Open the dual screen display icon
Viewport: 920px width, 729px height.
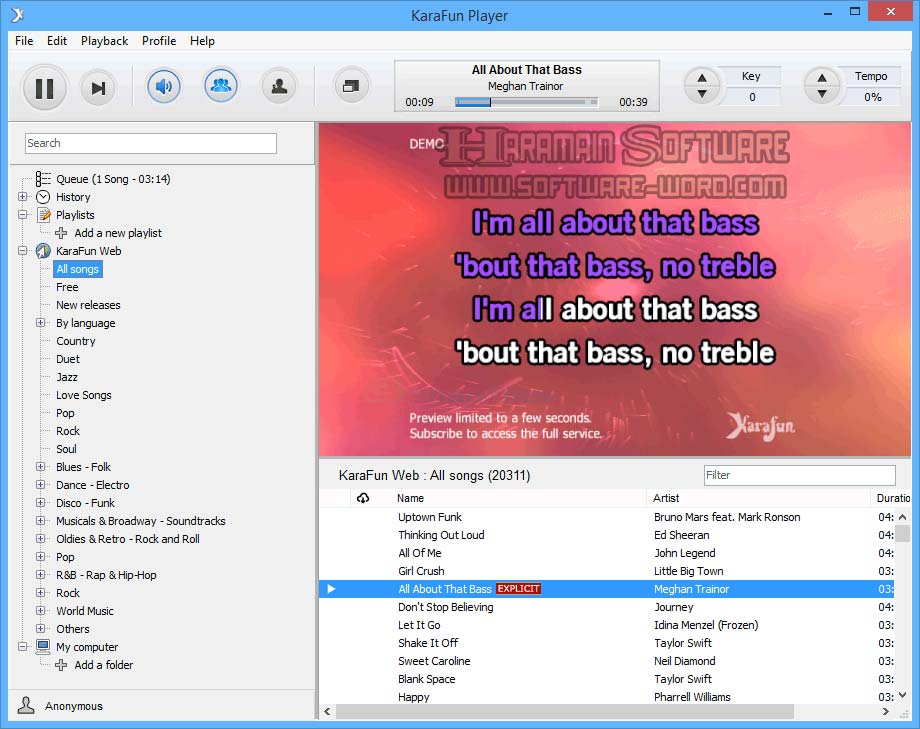point(351,87)
